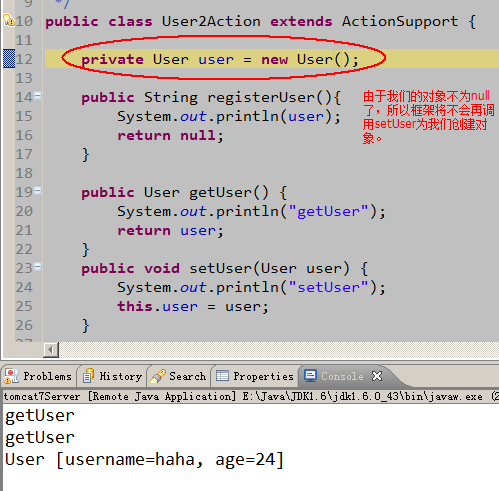Image resolution: width=499 pixels, height=491 pixels.
Task: Click the horizontal scrollbar track of the editor
Action: [x=279, y=350]
